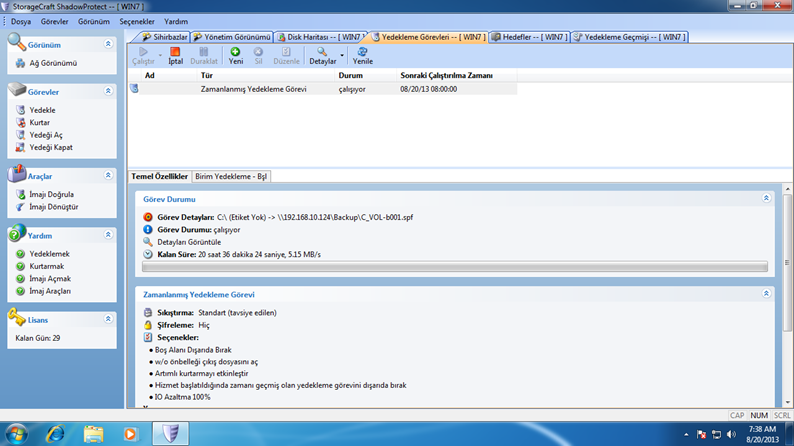794x446 pixels.
Task: Open İmajı Doğrula verify tool
Action: tap(45, 194)
